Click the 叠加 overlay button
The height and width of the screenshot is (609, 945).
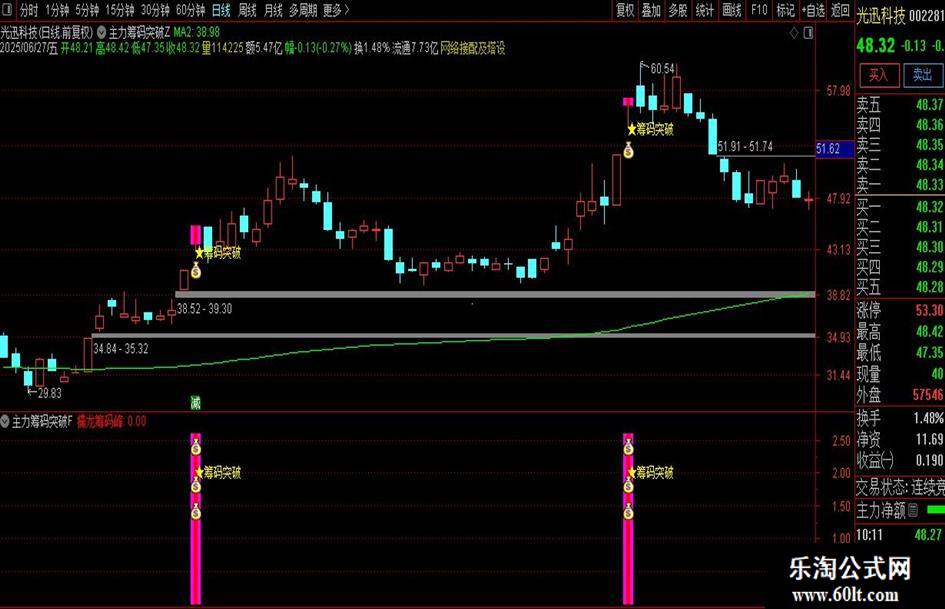651,10
